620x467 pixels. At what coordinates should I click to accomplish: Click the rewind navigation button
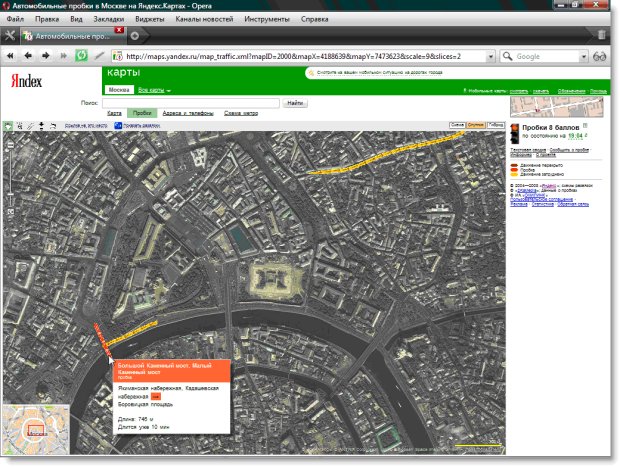[10, 56]
